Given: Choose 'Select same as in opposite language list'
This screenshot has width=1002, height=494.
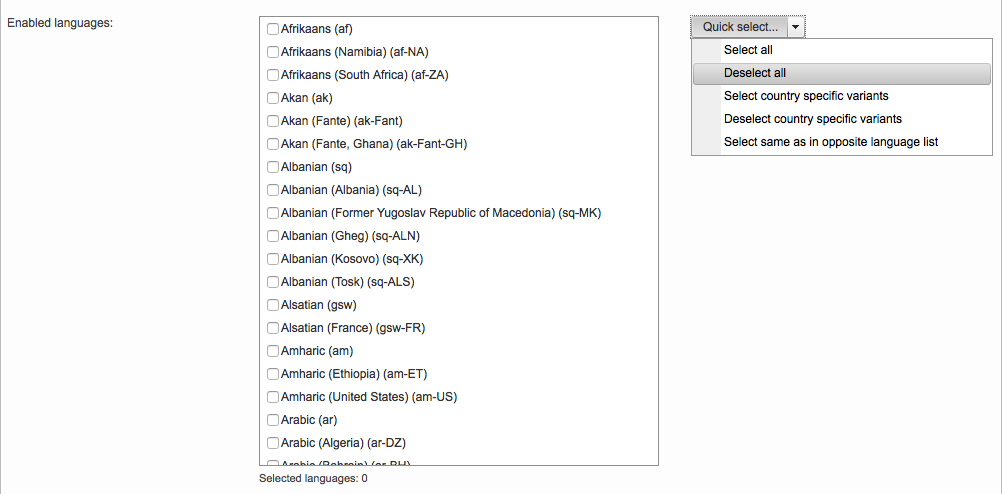Looking at the screenshot, I should point(830,142).
